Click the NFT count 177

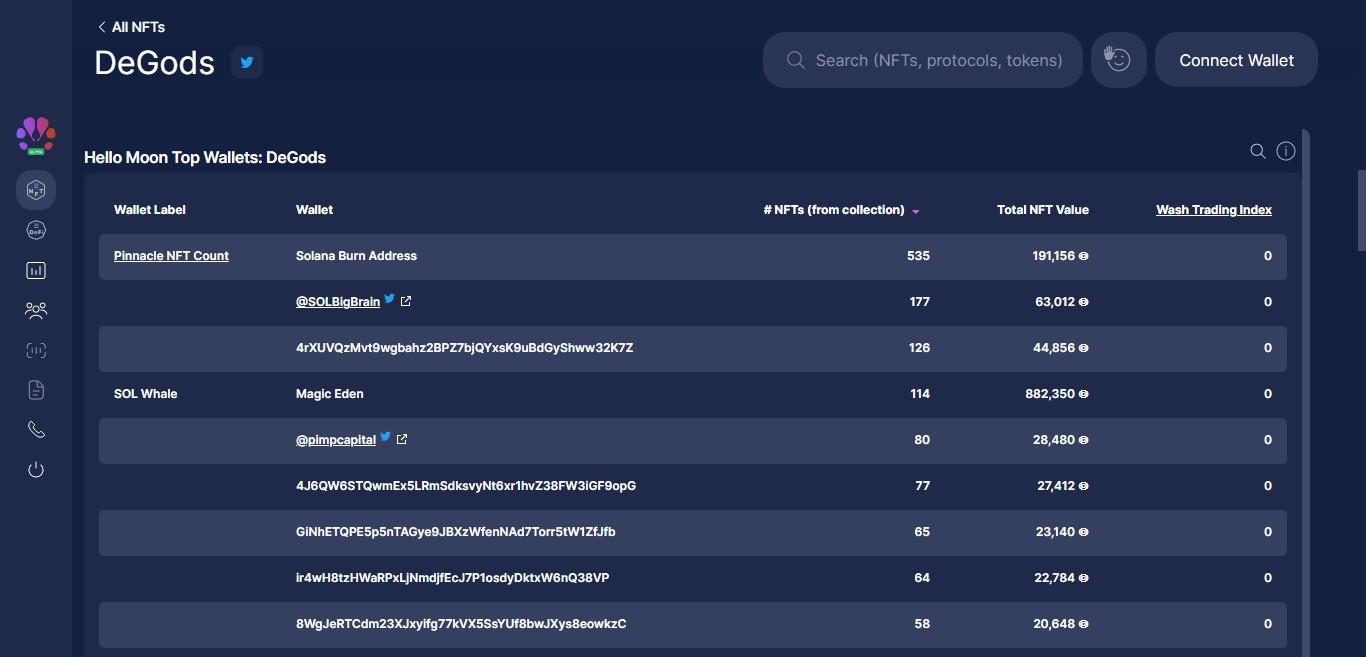tap(919, 302)
